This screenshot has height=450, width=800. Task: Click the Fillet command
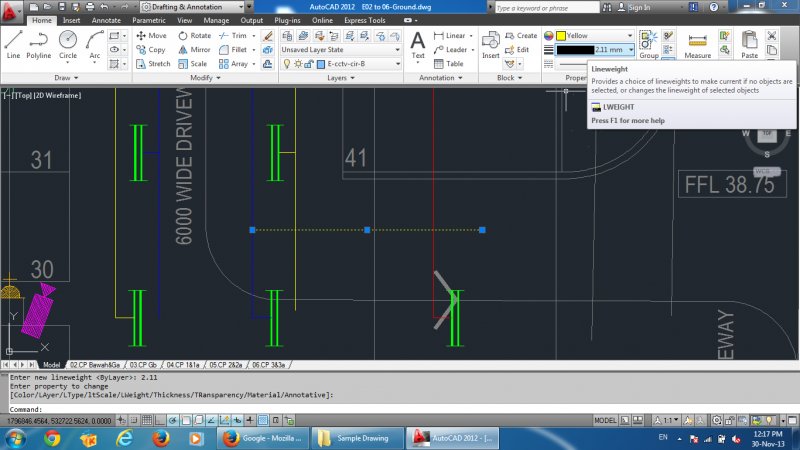tap(233, 49)
